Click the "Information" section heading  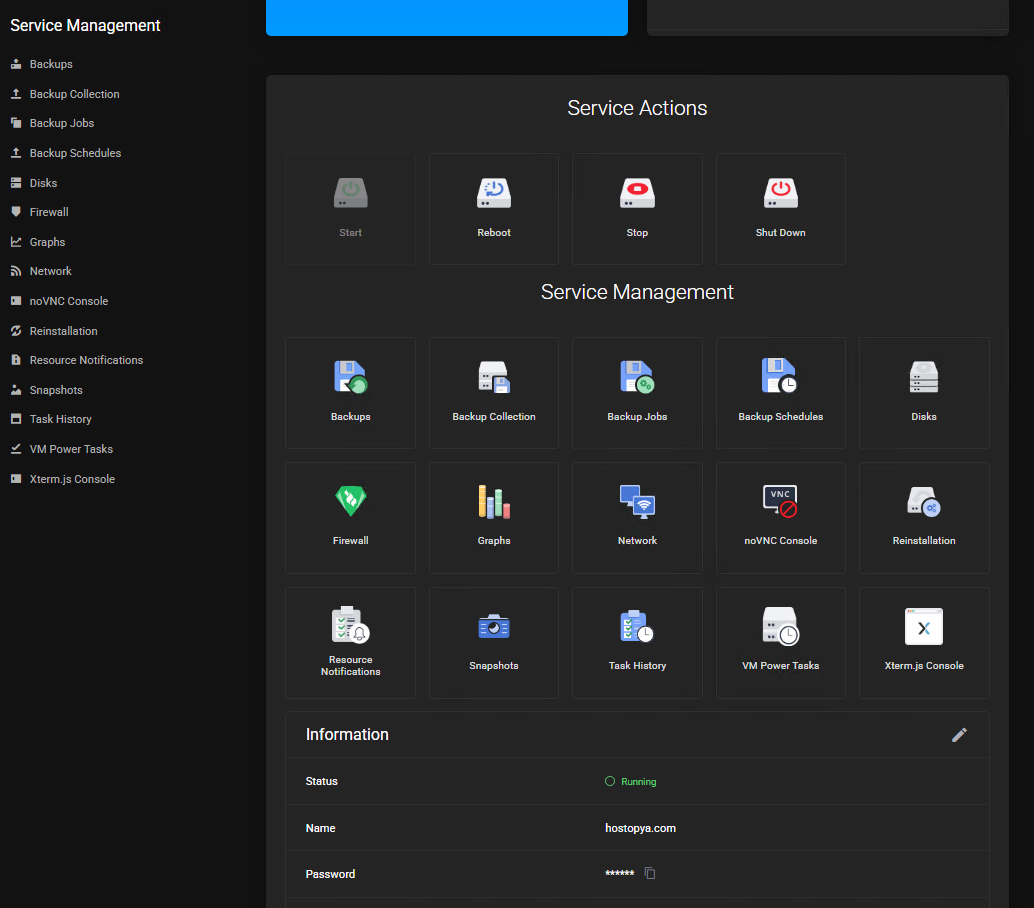[x=347, y=735]
